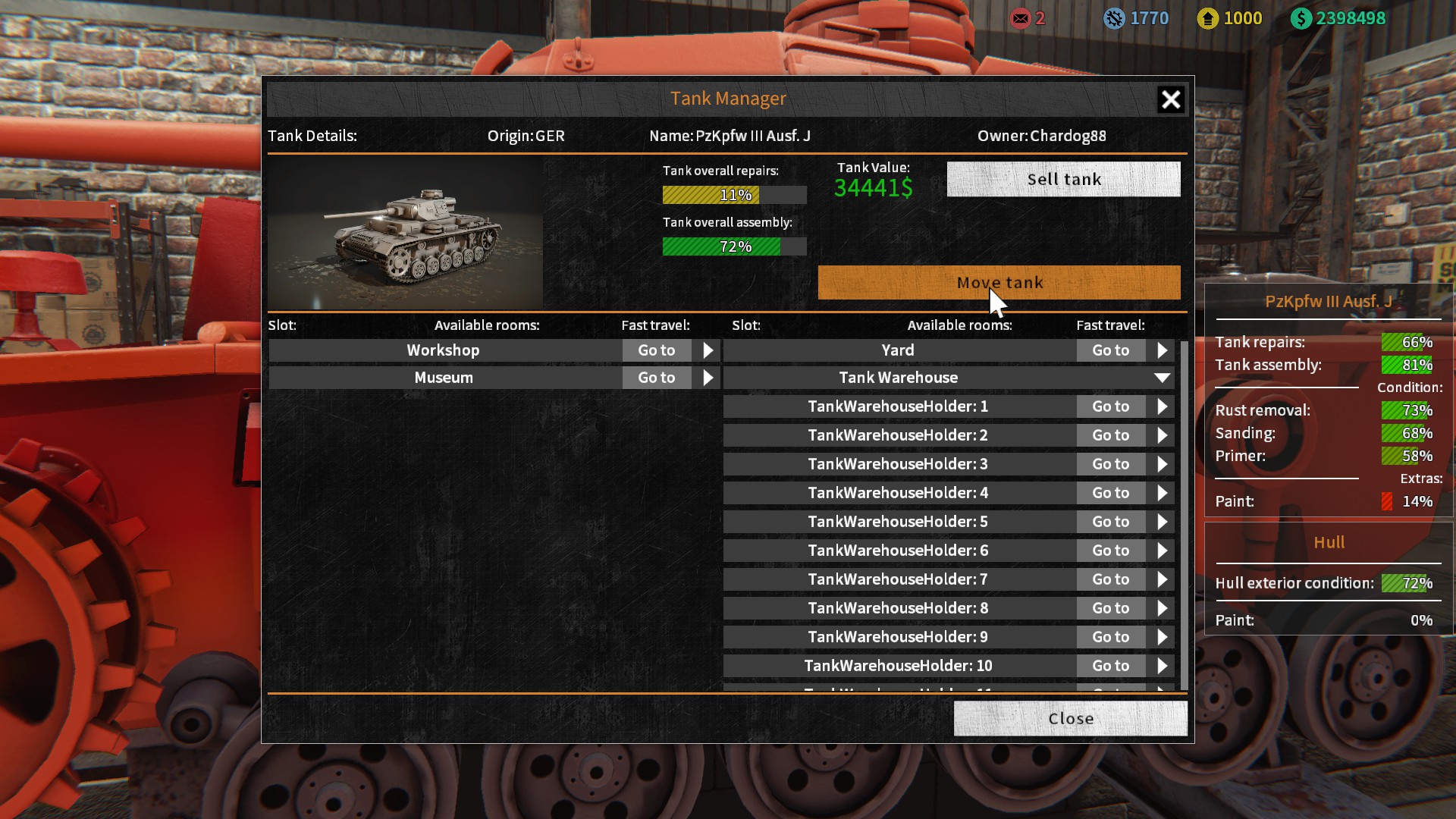Click the orange Move tank button

coord(999,282)
